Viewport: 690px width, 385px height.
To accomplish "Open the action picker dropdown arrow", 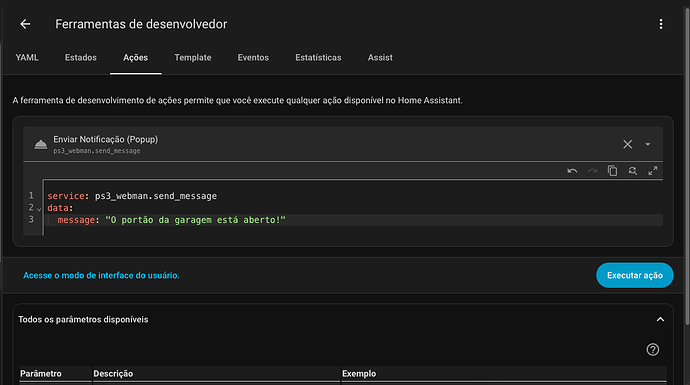I will click(648, 144).
